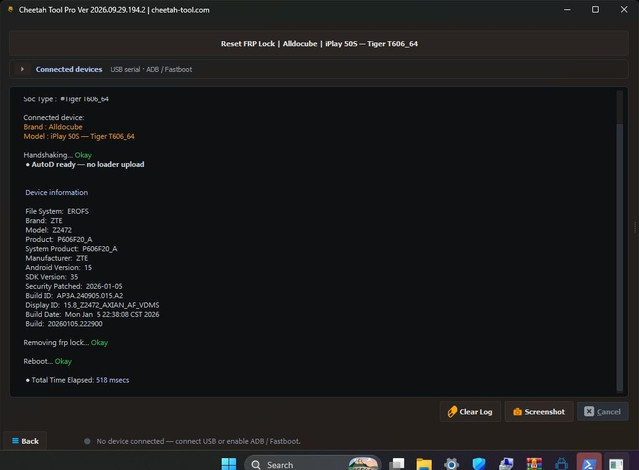639x470 pixels.
Task: Click the 'Total Time Elapsed: 518 msecs' line
Action: pos(77,380)
